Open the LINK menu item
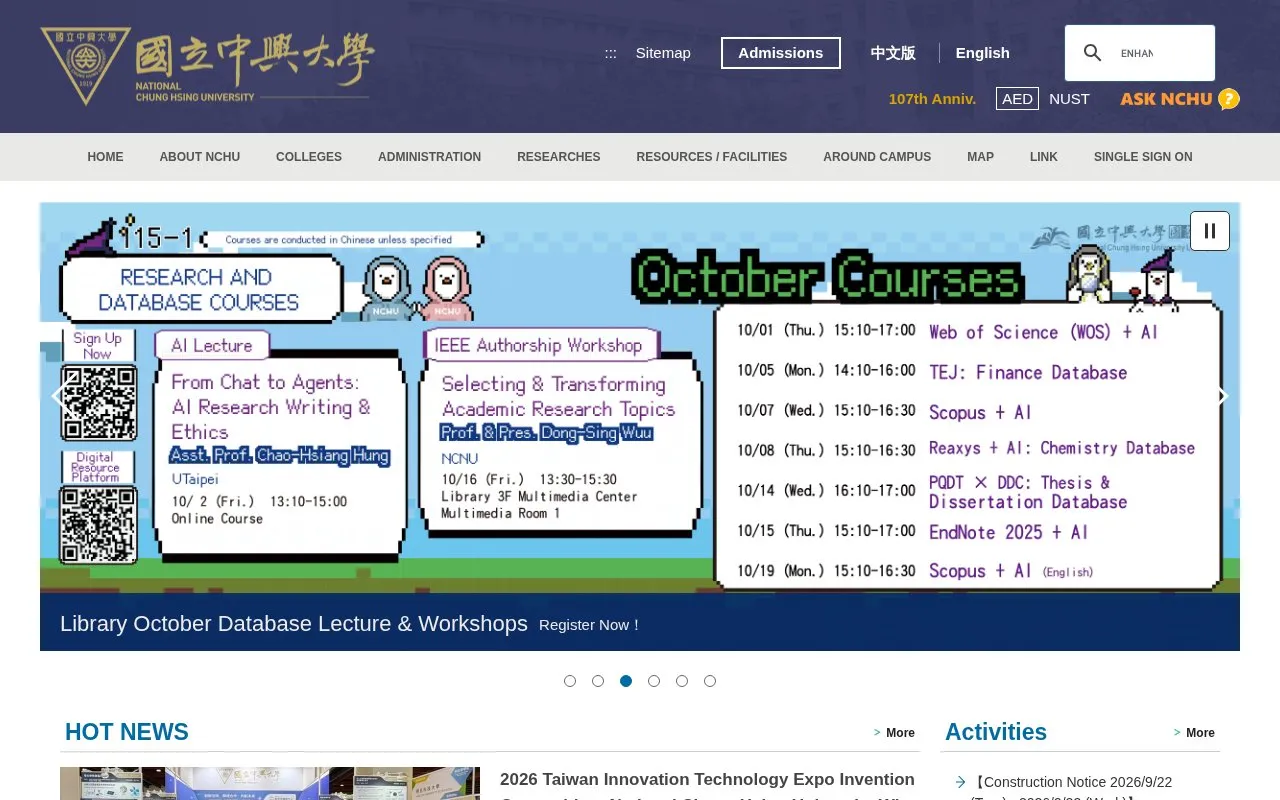1280x800 pixels. point(1044,157)
